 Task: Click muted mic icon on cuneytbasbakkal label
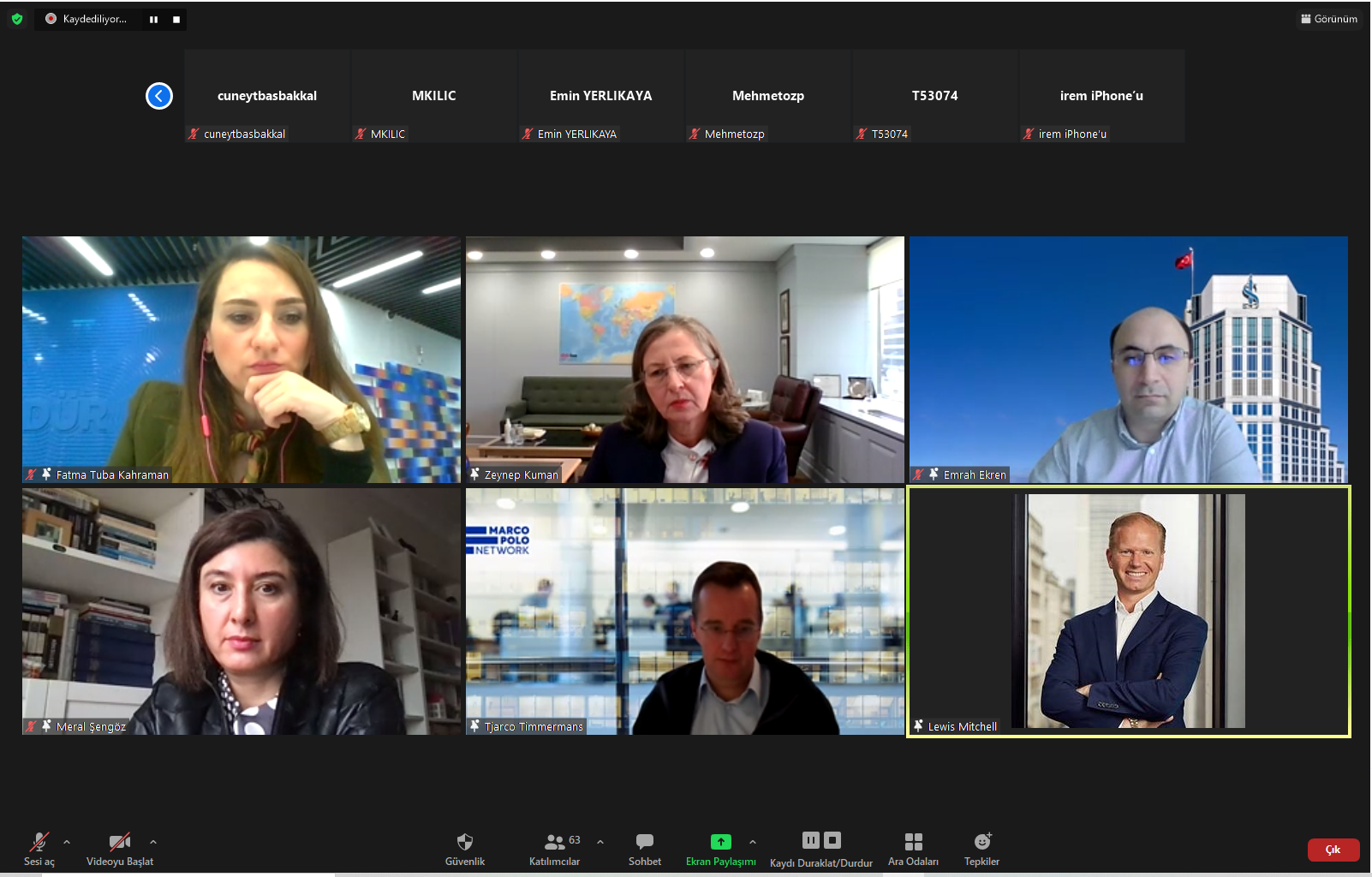[194, 134]
